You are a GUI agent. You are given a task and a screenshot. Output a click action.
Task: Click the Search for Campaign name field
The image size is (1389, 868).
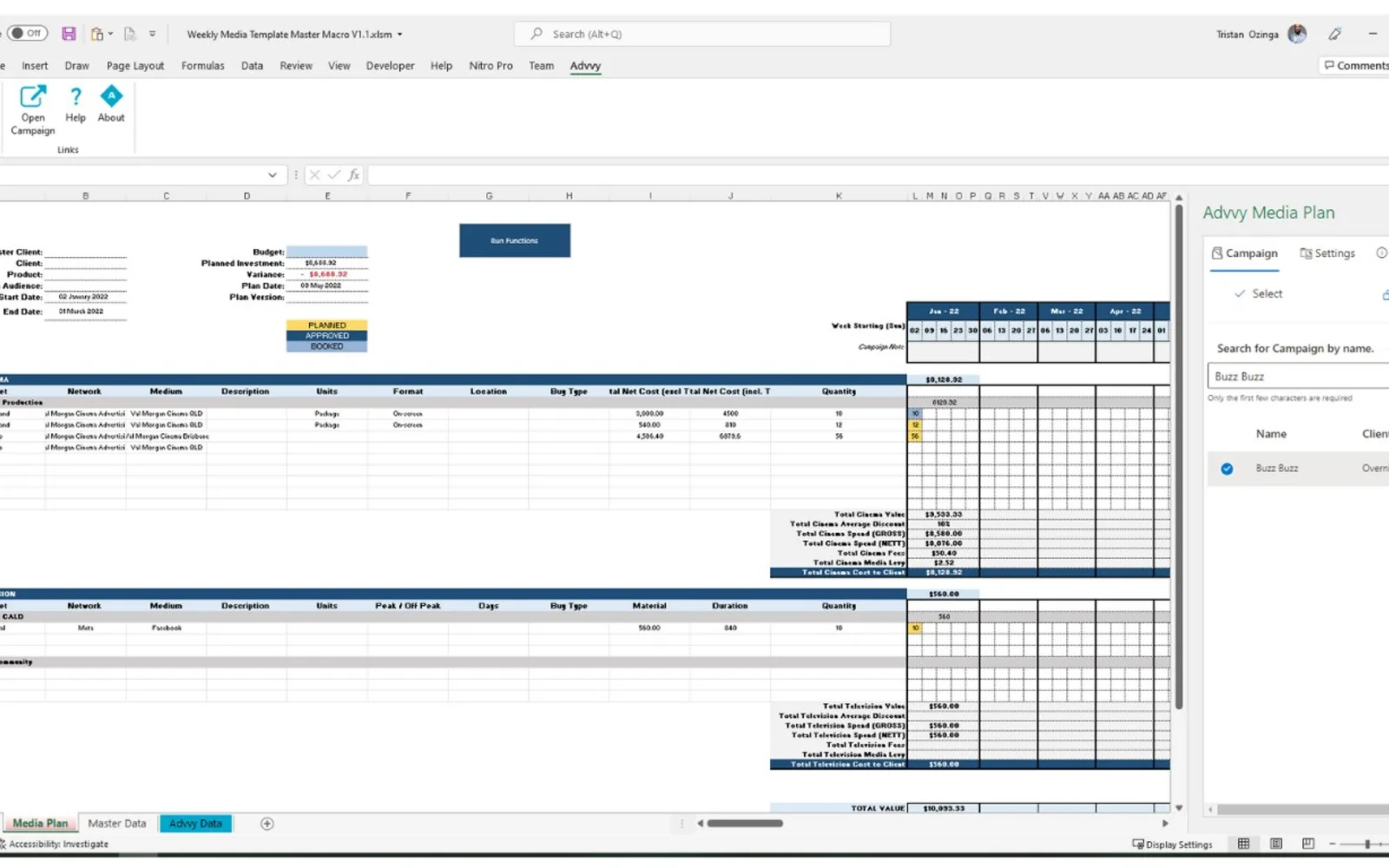coord(1298,376)
